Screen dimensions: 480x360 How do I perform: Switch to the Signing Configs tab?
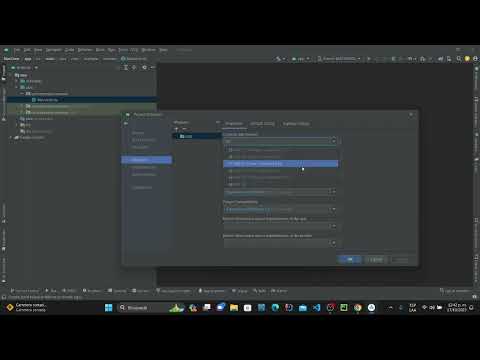[296, 124]
